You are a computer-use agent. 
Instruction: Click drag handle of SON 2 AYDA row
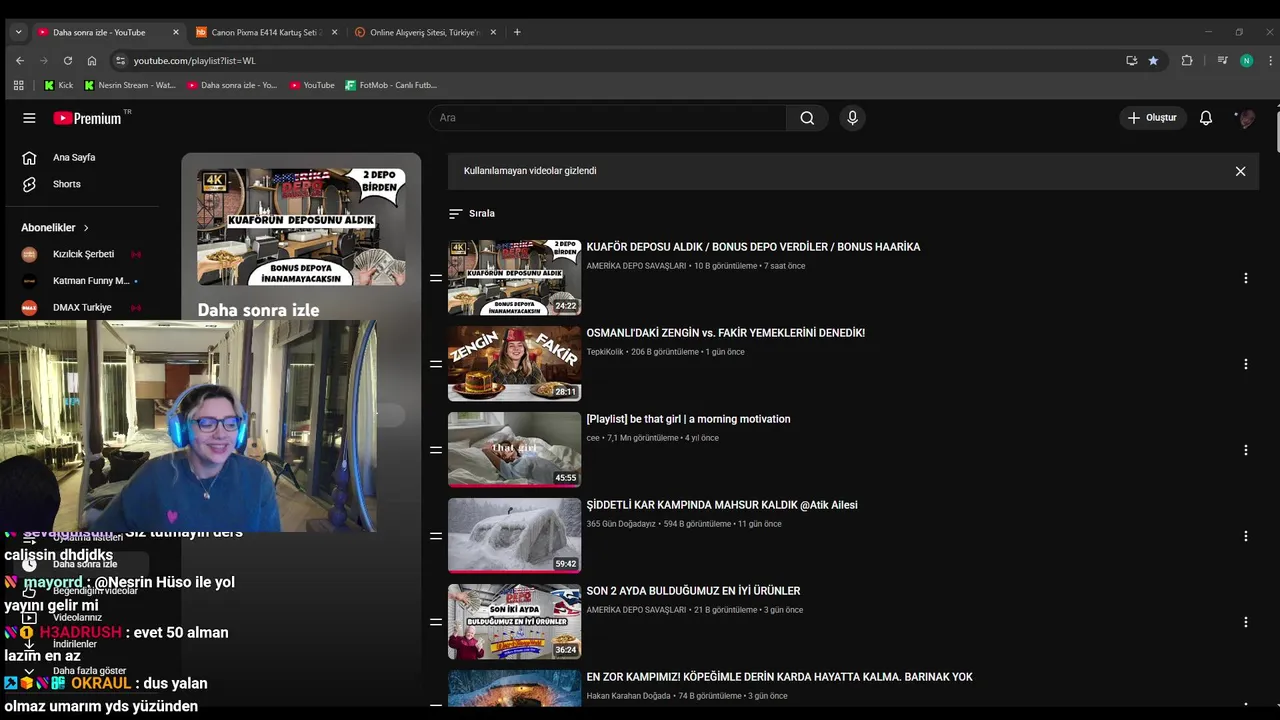tap(436, 622)
